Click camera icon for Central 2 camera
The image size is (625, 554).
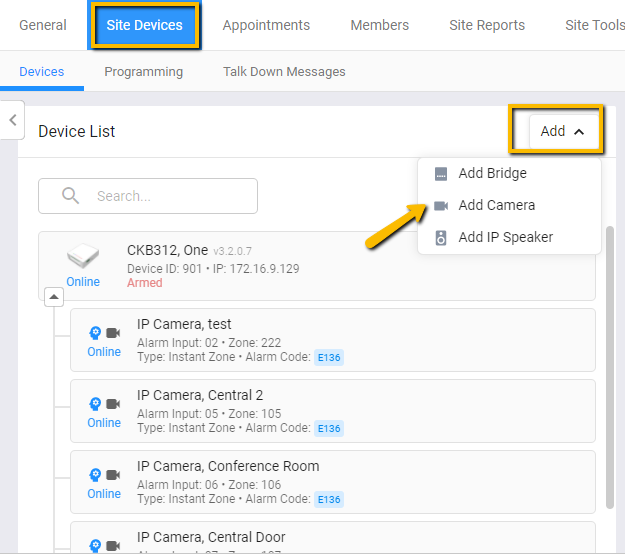(x=113, y=404)
